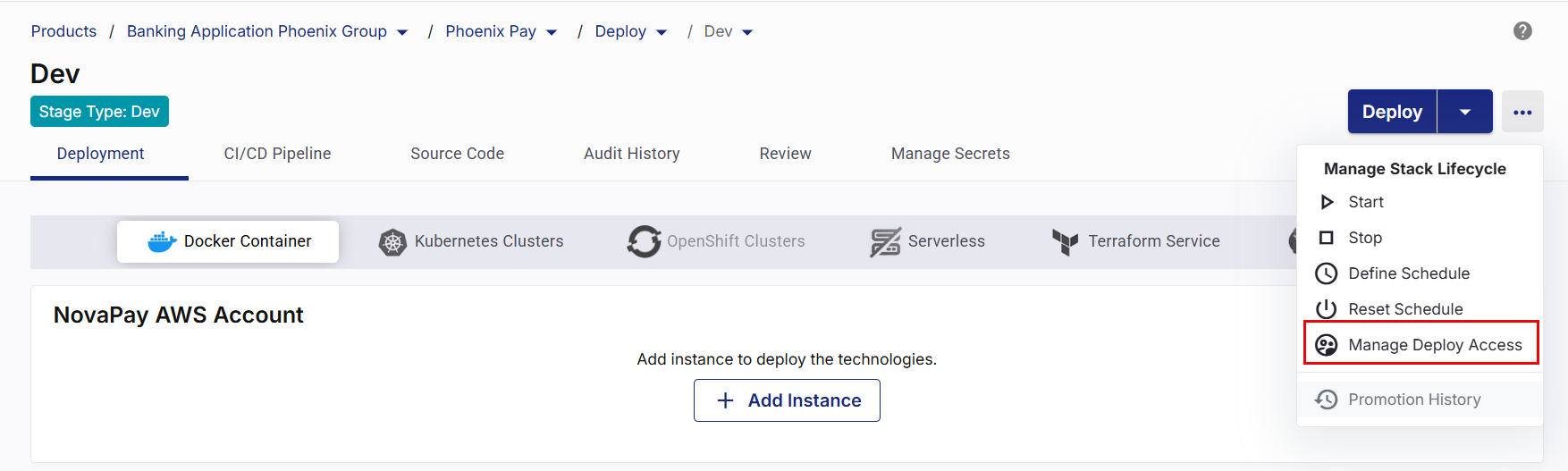This screenshot has width=1568, height=471.
Task: Click the Kubernetes wheel icon
Action: click(x=392, y=242)
